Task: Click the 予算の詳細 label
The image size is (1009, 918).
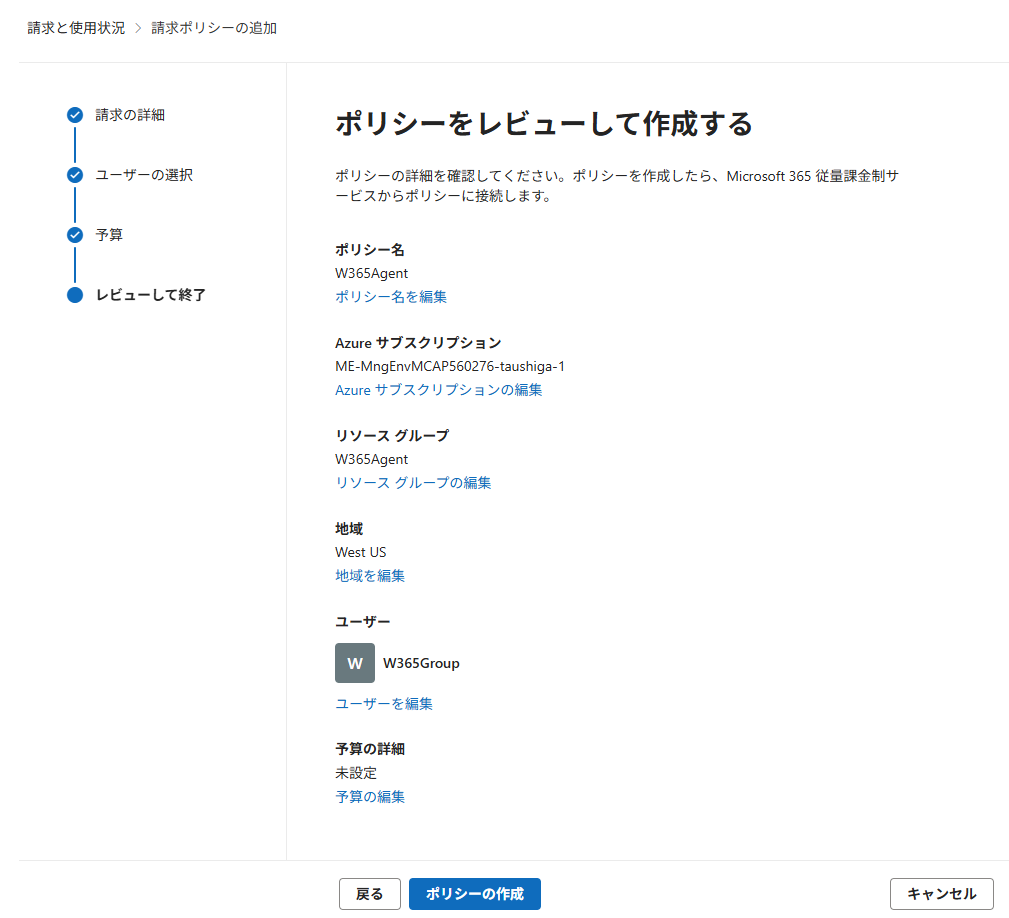Action: [x=369, y=749]
